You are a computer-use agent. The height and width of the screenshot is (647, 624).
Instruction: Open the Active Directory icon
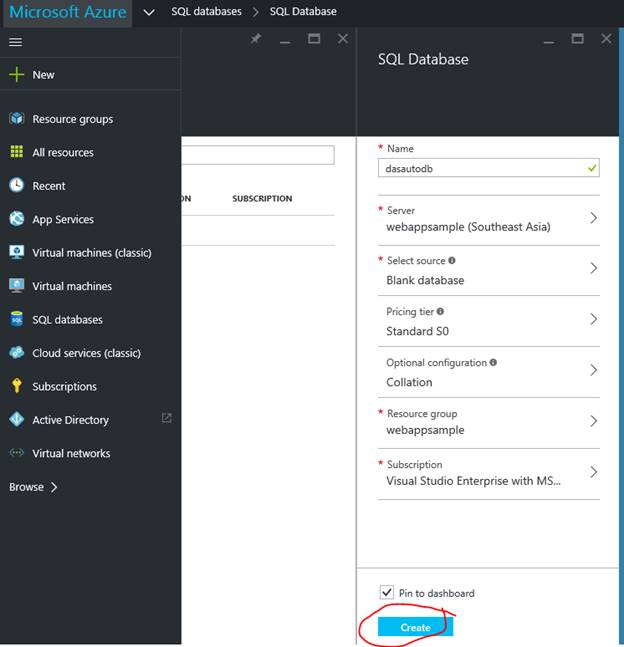(16, 420)
